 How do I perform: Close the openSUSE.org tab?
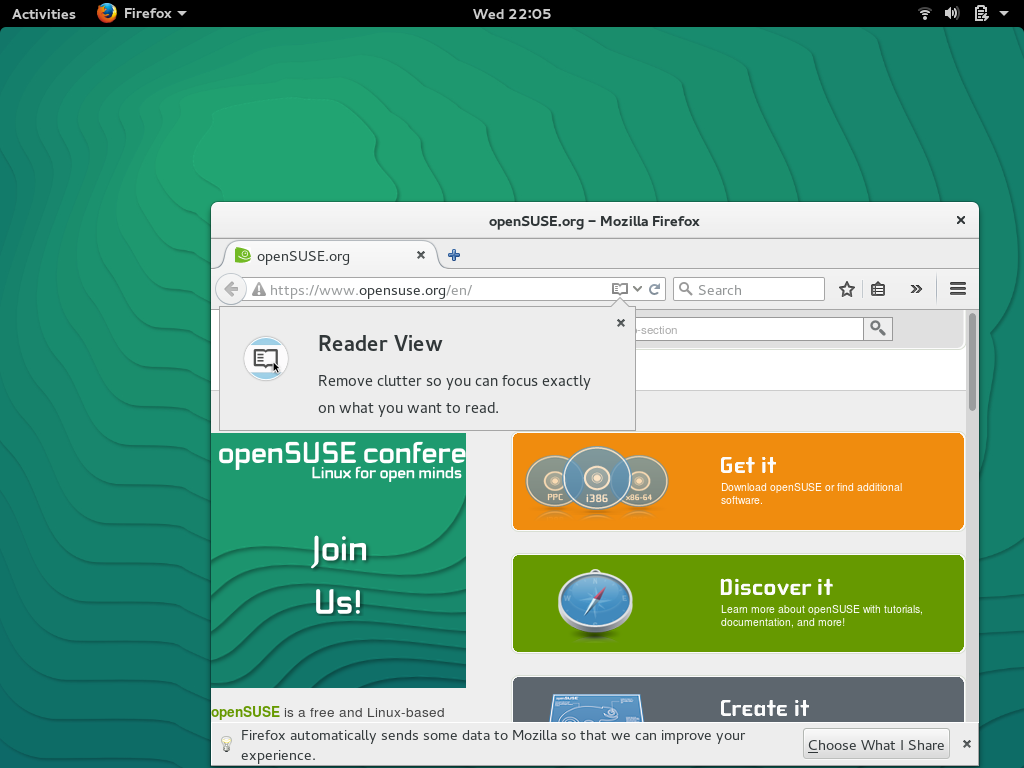421,255
